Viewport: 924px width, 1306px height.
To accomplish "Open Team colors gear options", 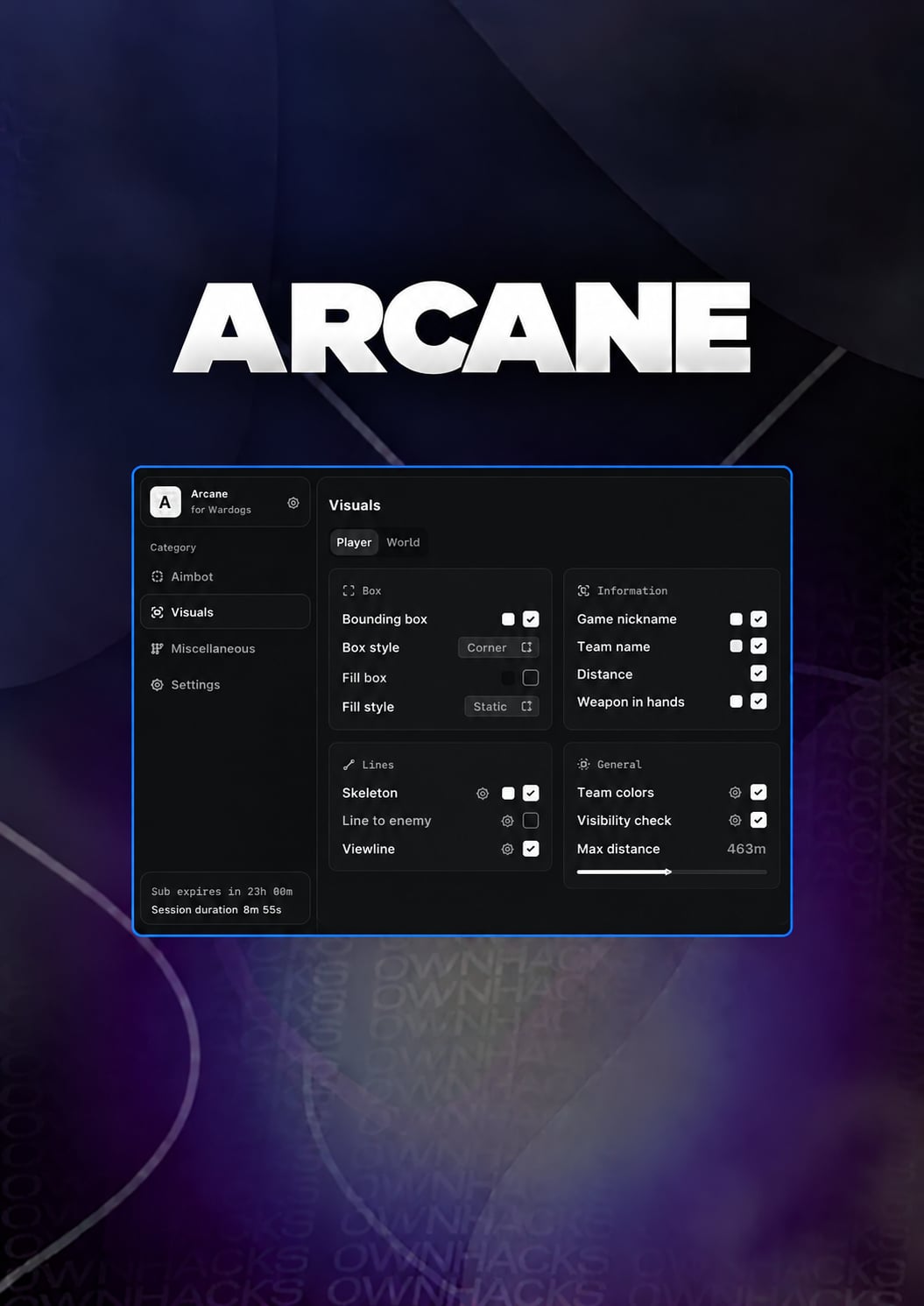I will click(x=736, y=793).
